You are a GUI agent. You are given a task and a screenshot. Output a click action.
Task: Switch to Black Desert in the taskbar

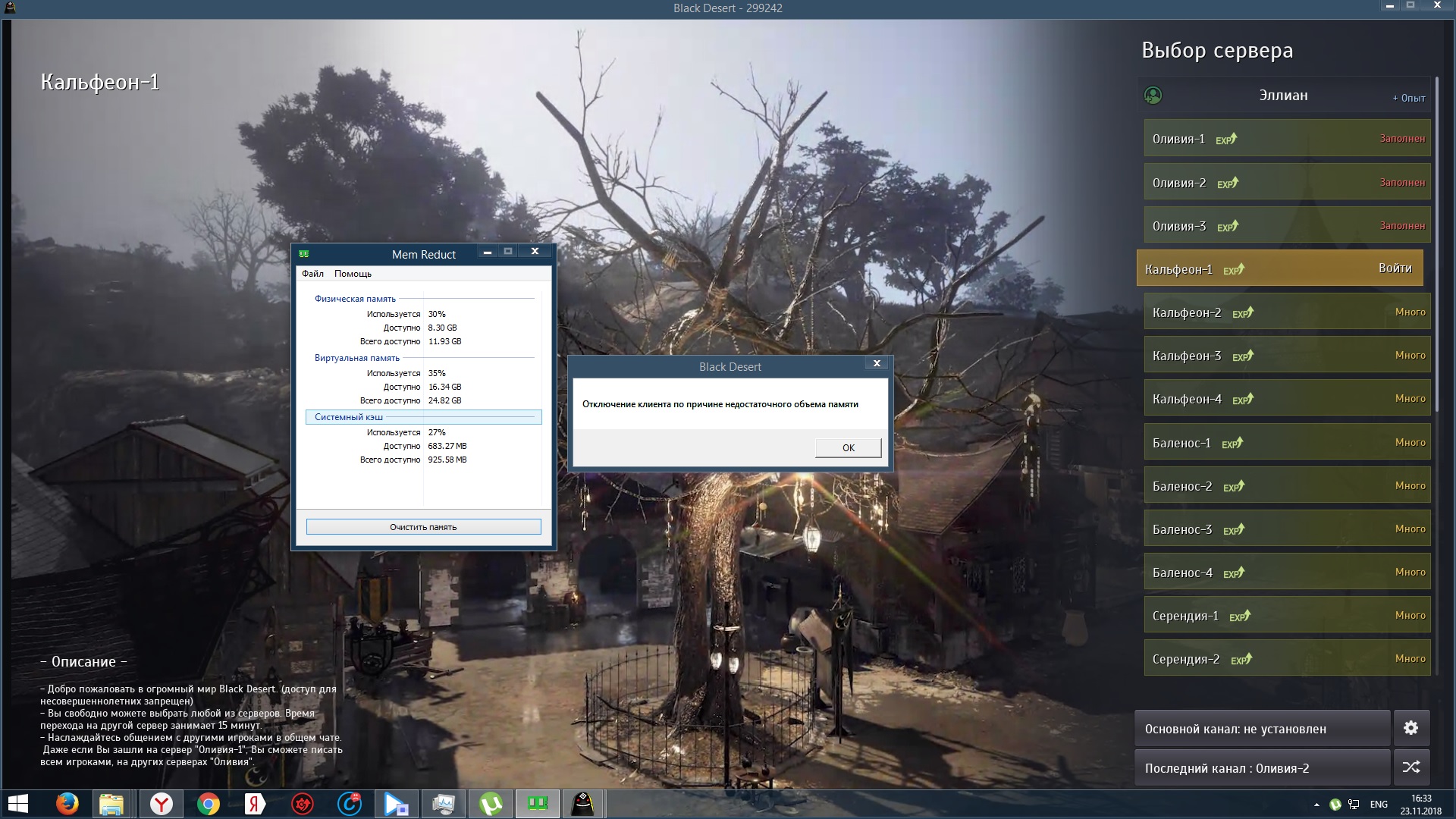point(582,804)
